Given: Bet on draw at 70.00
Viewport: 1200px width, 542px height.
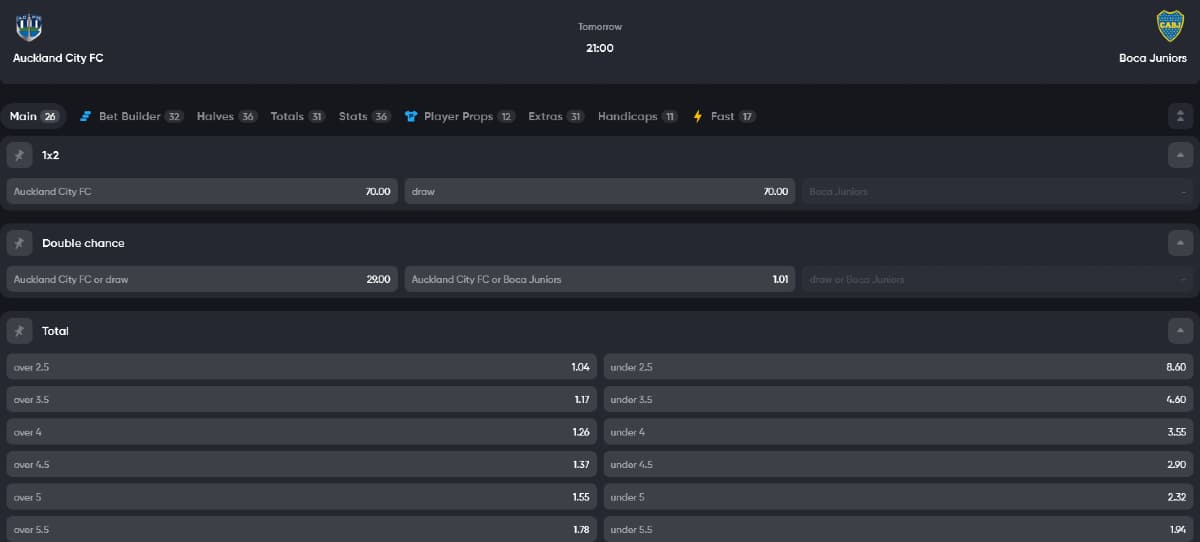Looking at the screenshot, I should [x=600, y=191].
